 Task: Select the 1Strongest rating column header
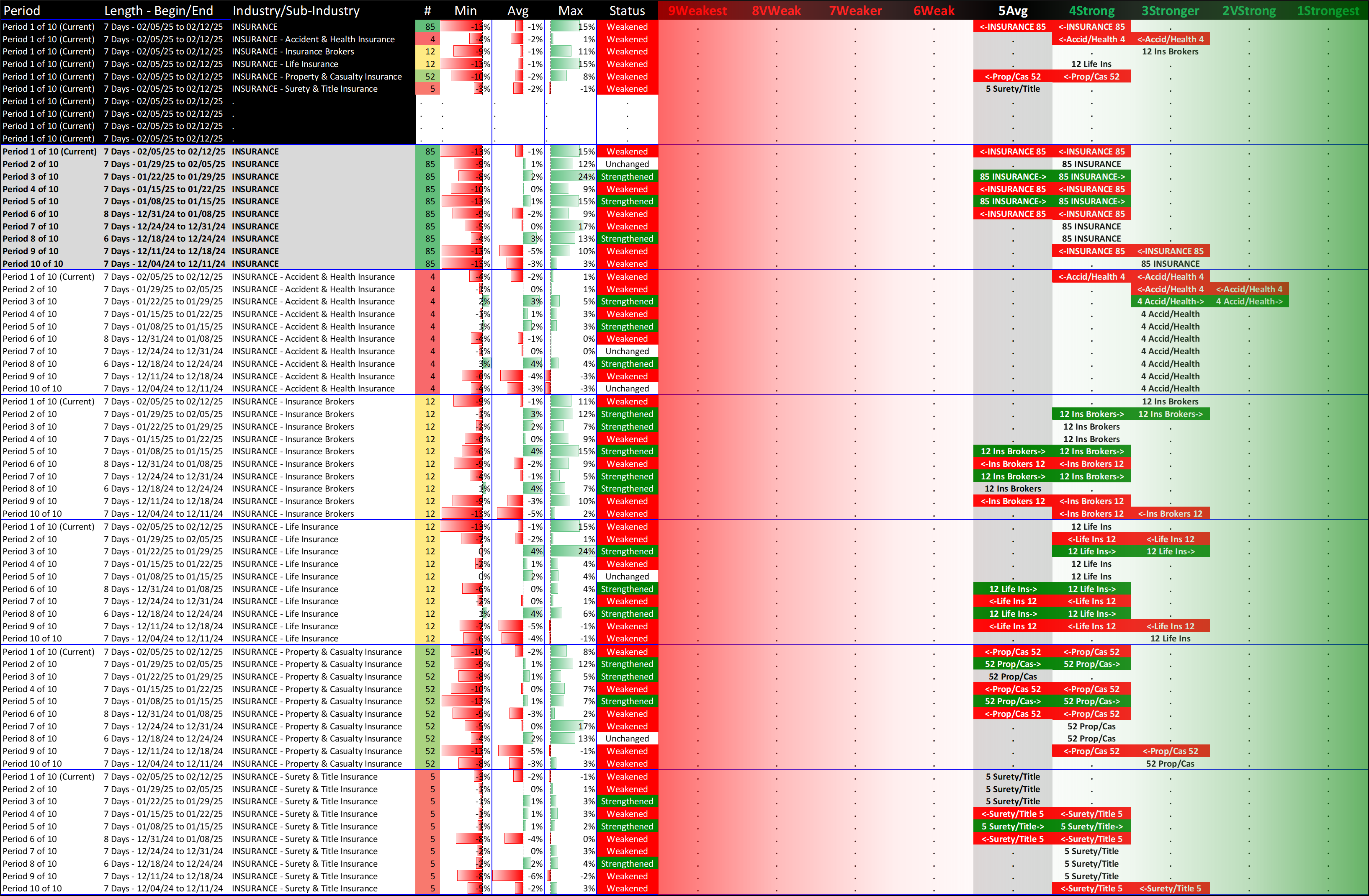point(1328,10)
